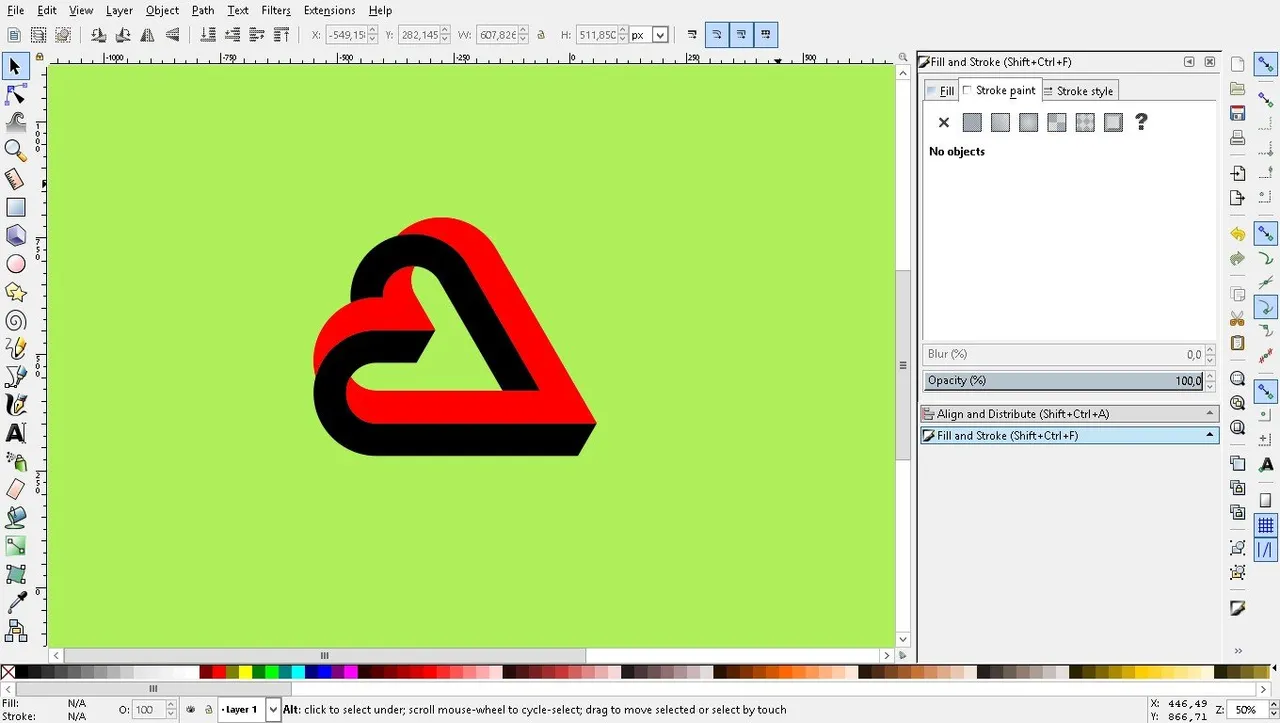The height and width of the screenshot is (723, 1280).
Task: Toggle scale stroke width with objects
Action: (692, 35)
